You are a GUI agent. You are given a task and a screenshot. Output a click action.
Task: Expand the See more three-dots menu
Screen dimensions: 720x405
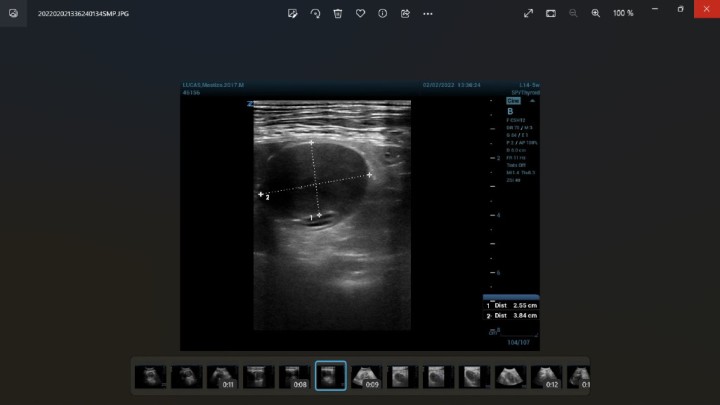click(428, 13)
